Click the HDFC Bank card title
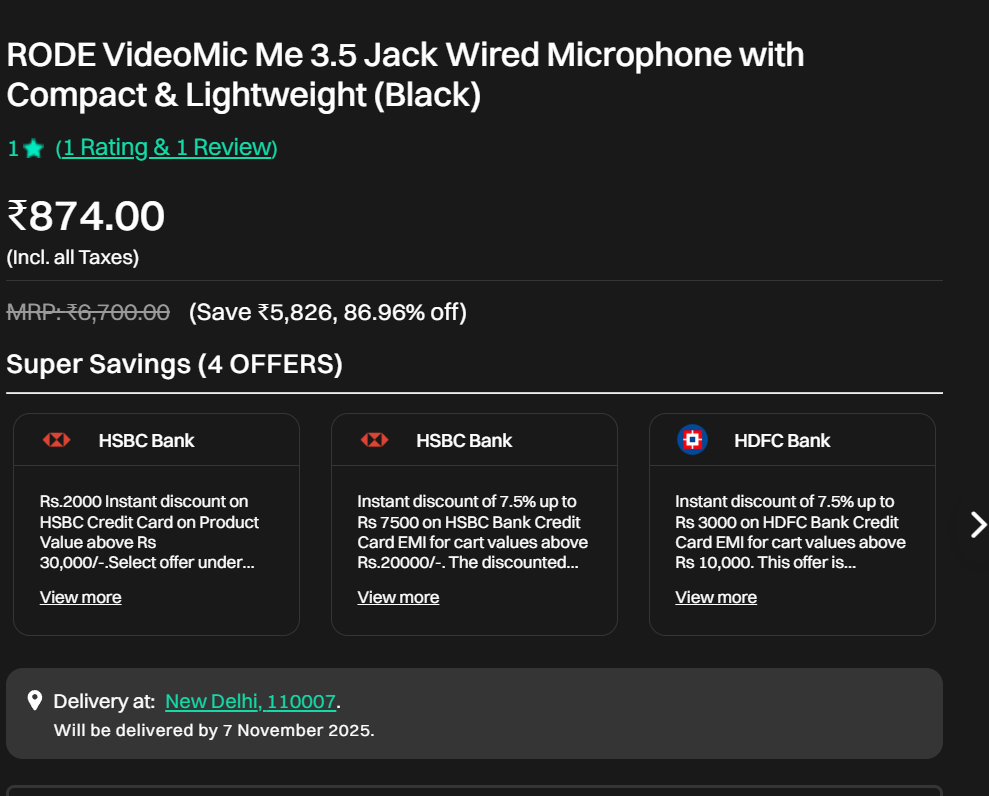 coord(782,440)
